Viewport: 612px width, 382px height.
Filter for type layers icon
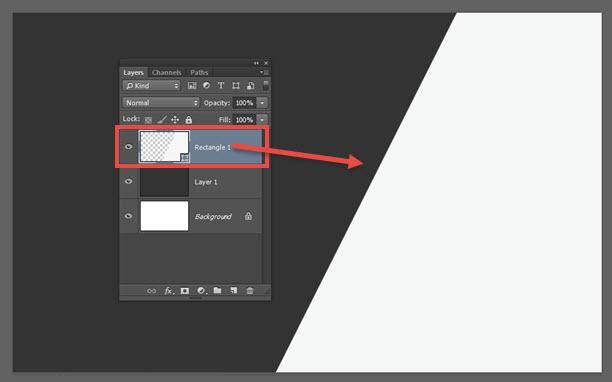[x=221, y=85]
